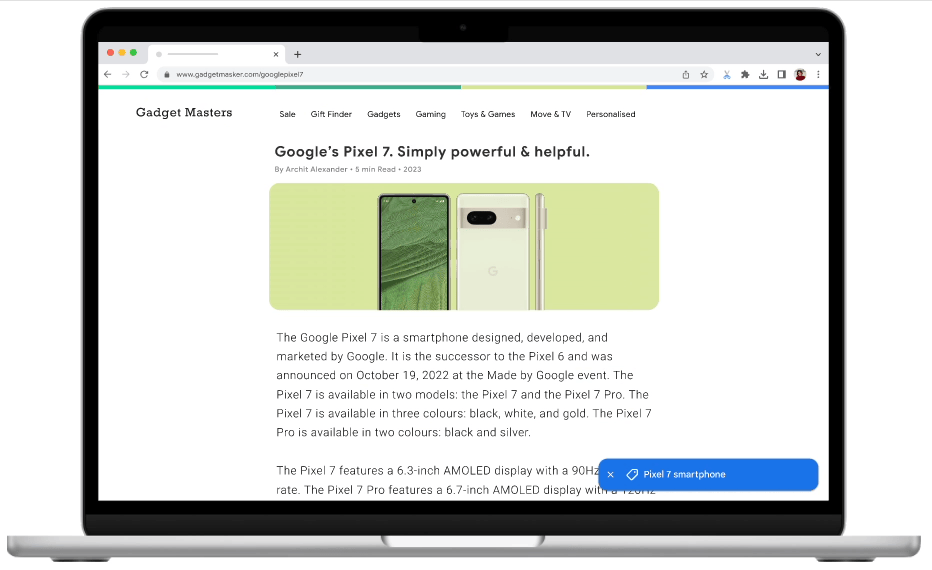Open a new tab with plus button

[298, 54]
